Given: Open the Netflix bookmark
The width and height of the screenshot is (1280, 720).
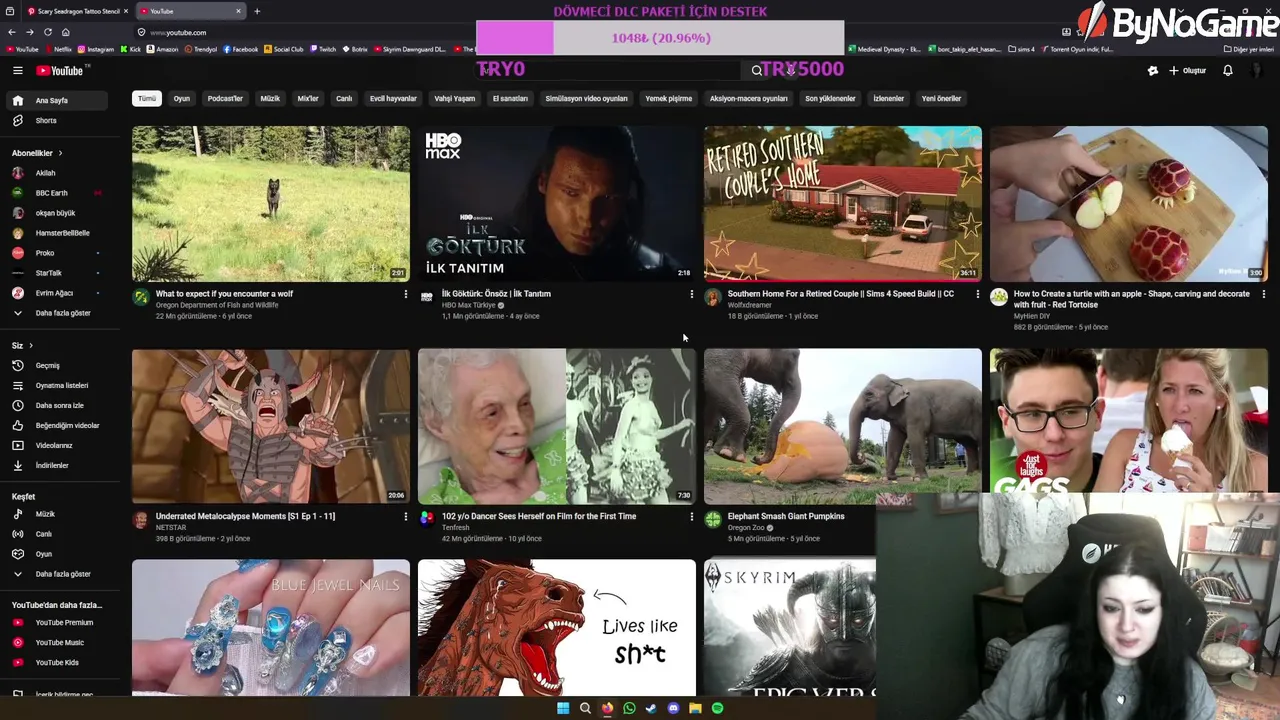Looking at the screenshot, I should click(58, 49).
